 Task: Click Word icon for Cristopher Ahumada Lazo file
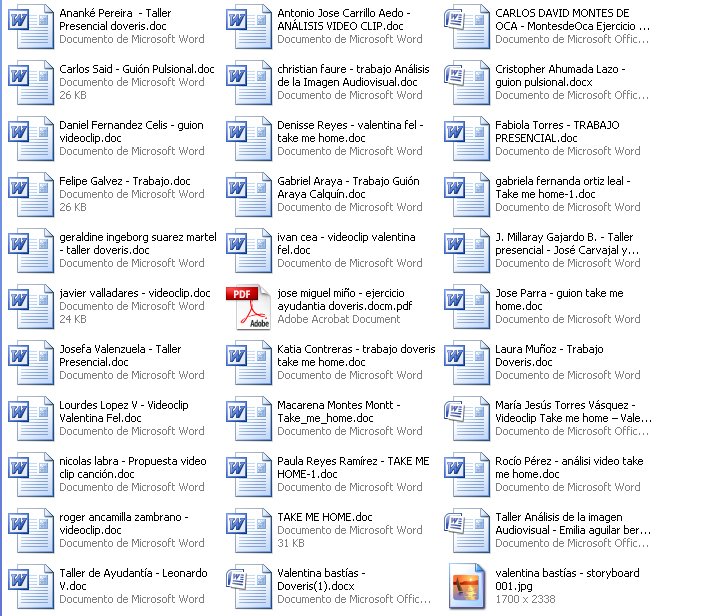tap(471, 83)
